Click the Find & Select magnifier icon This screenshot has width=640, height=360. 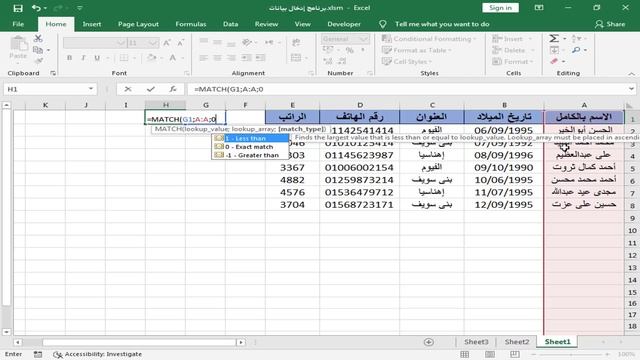click(576, 50)
